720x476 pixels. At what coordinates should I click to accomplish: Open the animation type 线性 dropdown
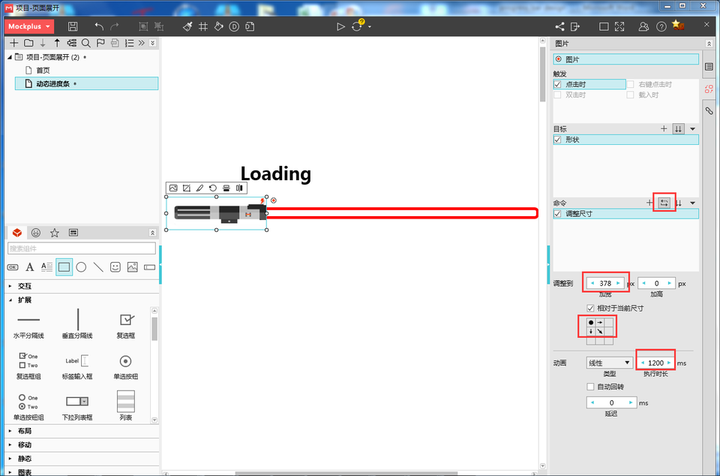[609, 363]
